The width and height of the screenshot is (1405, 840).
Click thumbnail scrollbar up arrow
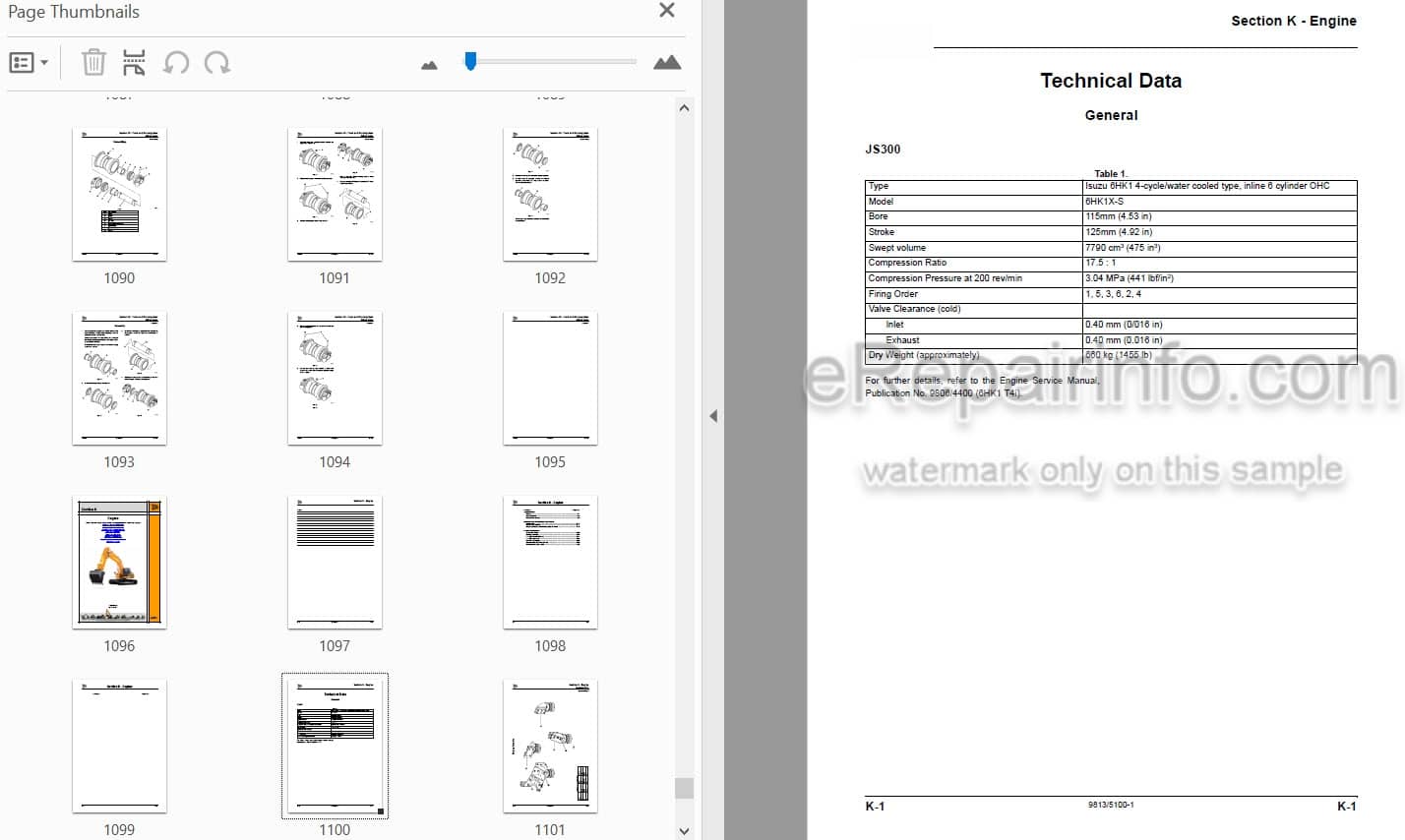pos(685,107)
